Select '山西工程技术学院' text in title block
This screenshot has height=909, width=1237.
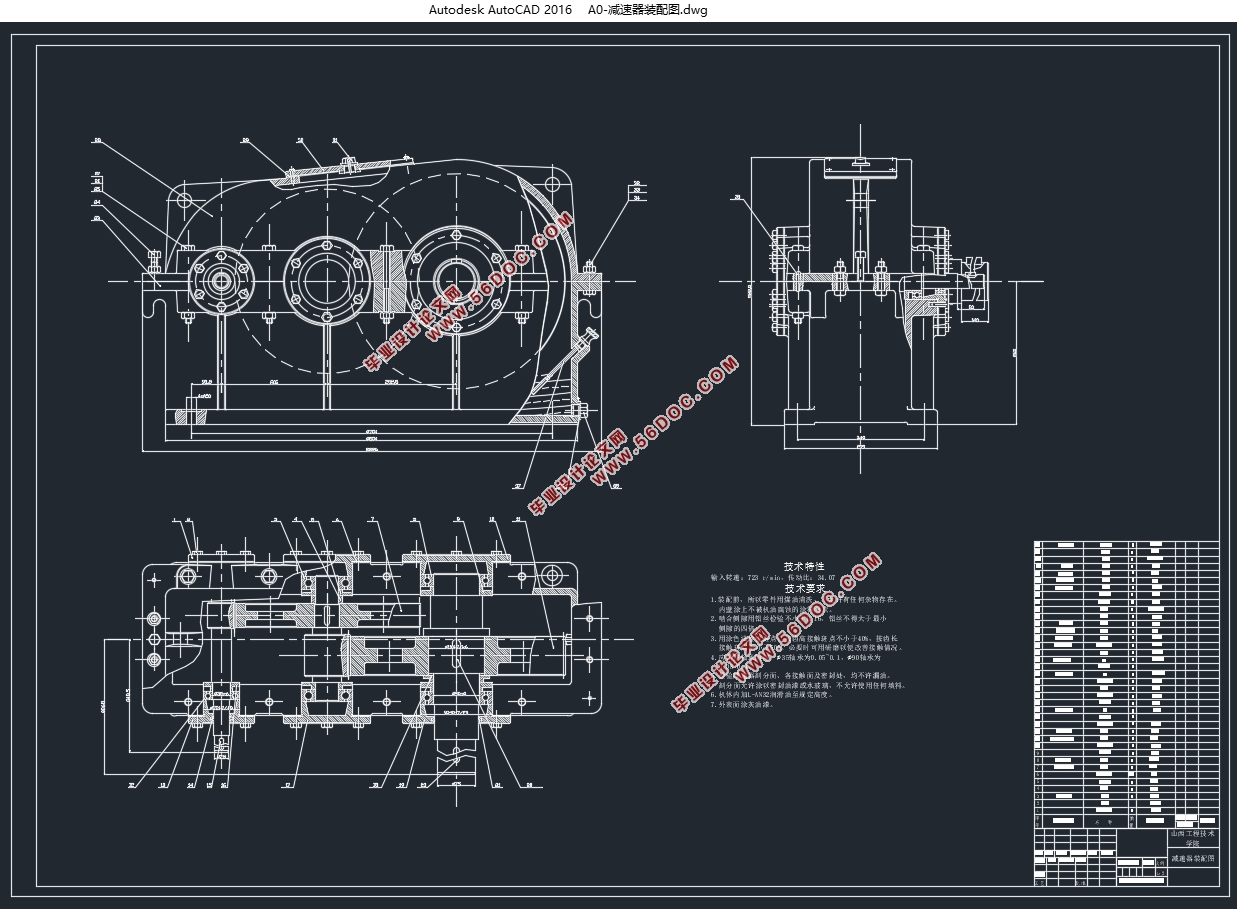[1194, 838]
